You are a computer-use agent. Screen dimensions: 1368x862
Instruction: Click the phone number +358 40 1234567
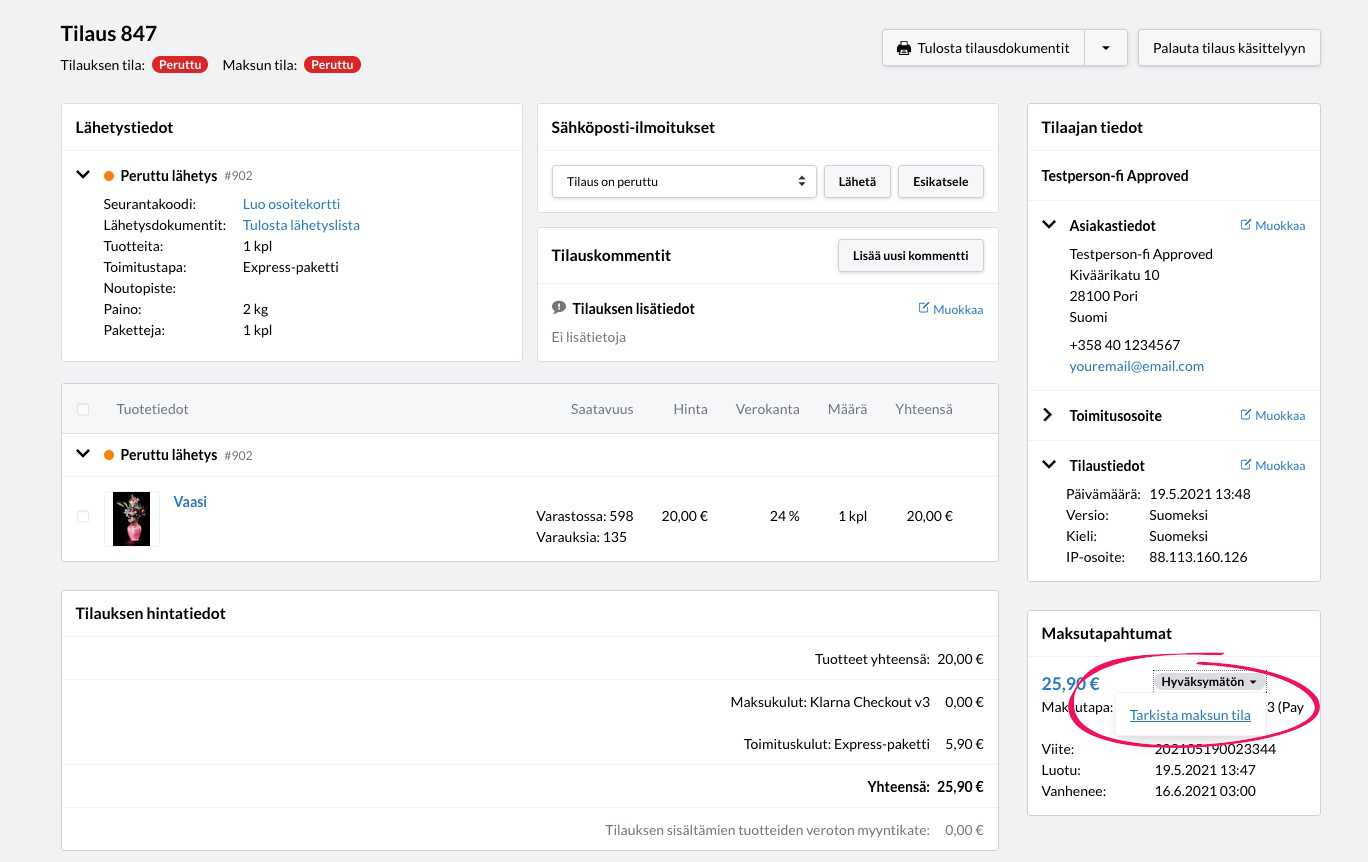[1125, 345]
